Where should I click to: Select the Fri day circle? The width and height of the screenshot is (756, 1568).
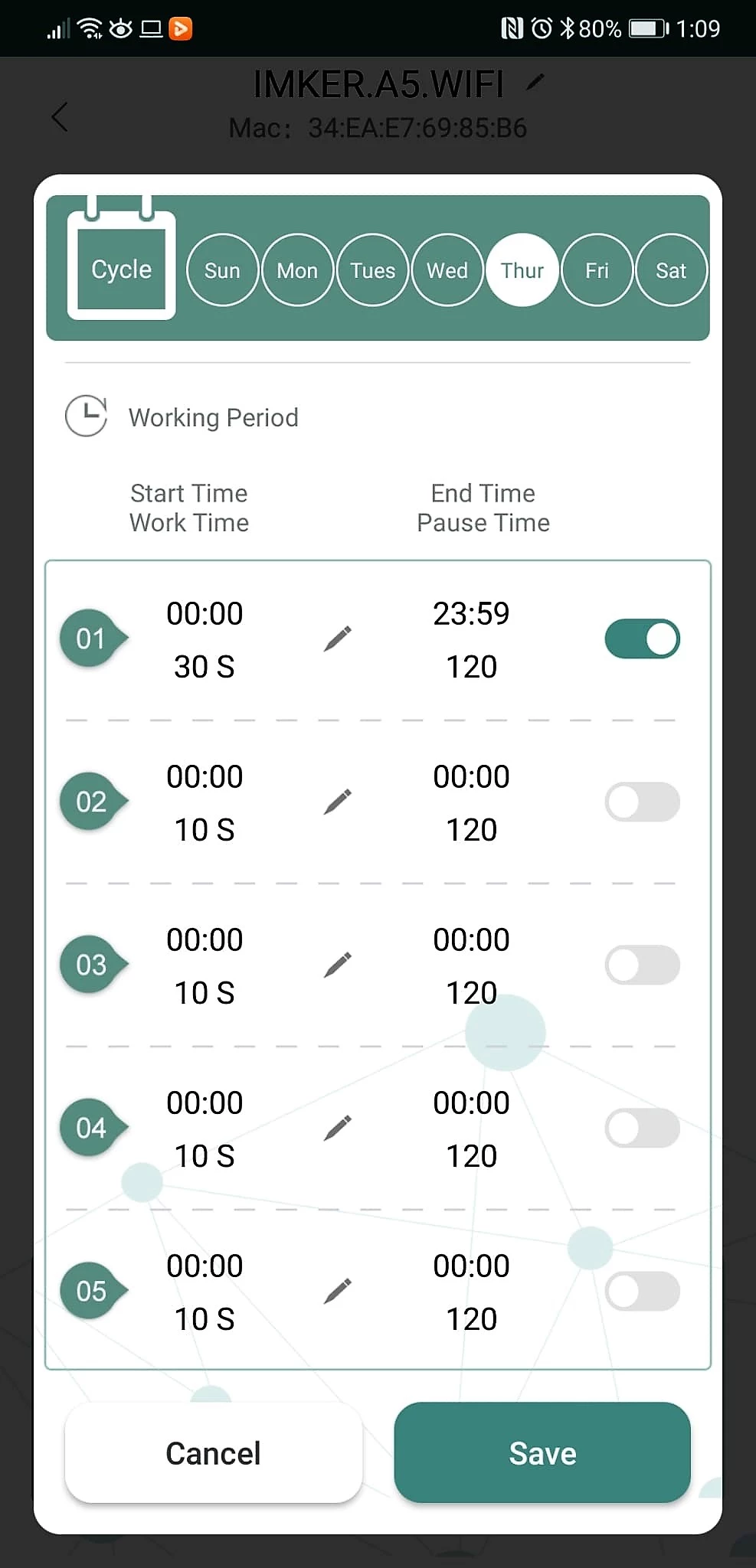coord(597,270)
